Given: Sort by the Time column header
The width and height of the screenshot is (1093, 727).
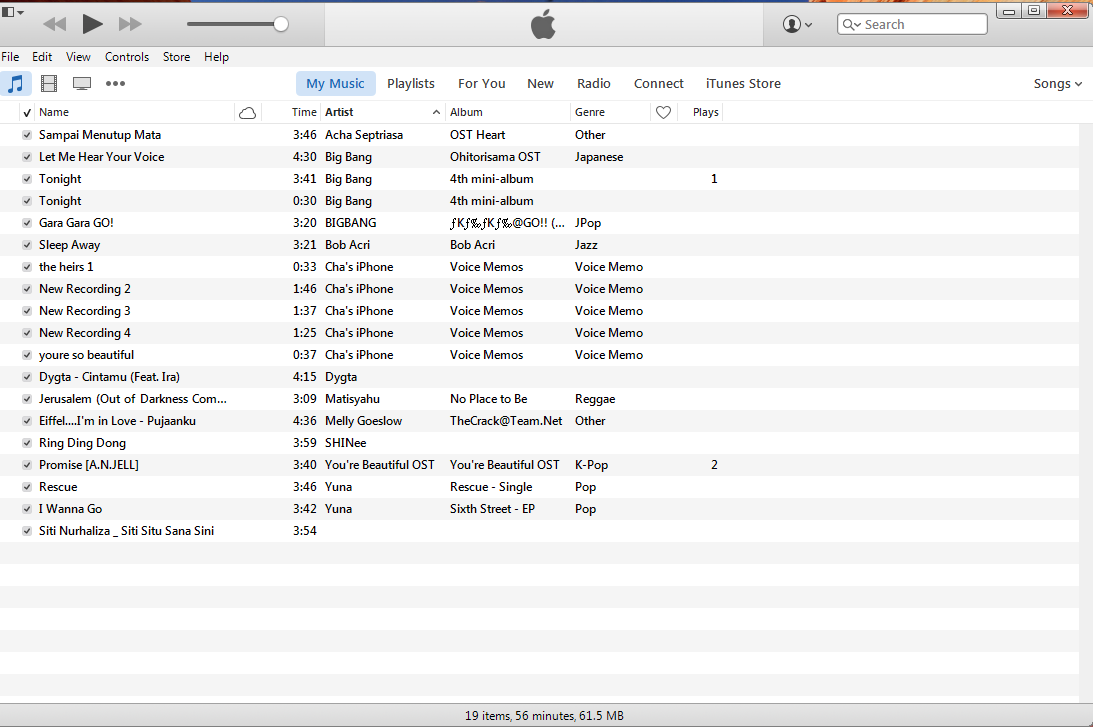Looking at the screenshot, I should pos(304,112).
